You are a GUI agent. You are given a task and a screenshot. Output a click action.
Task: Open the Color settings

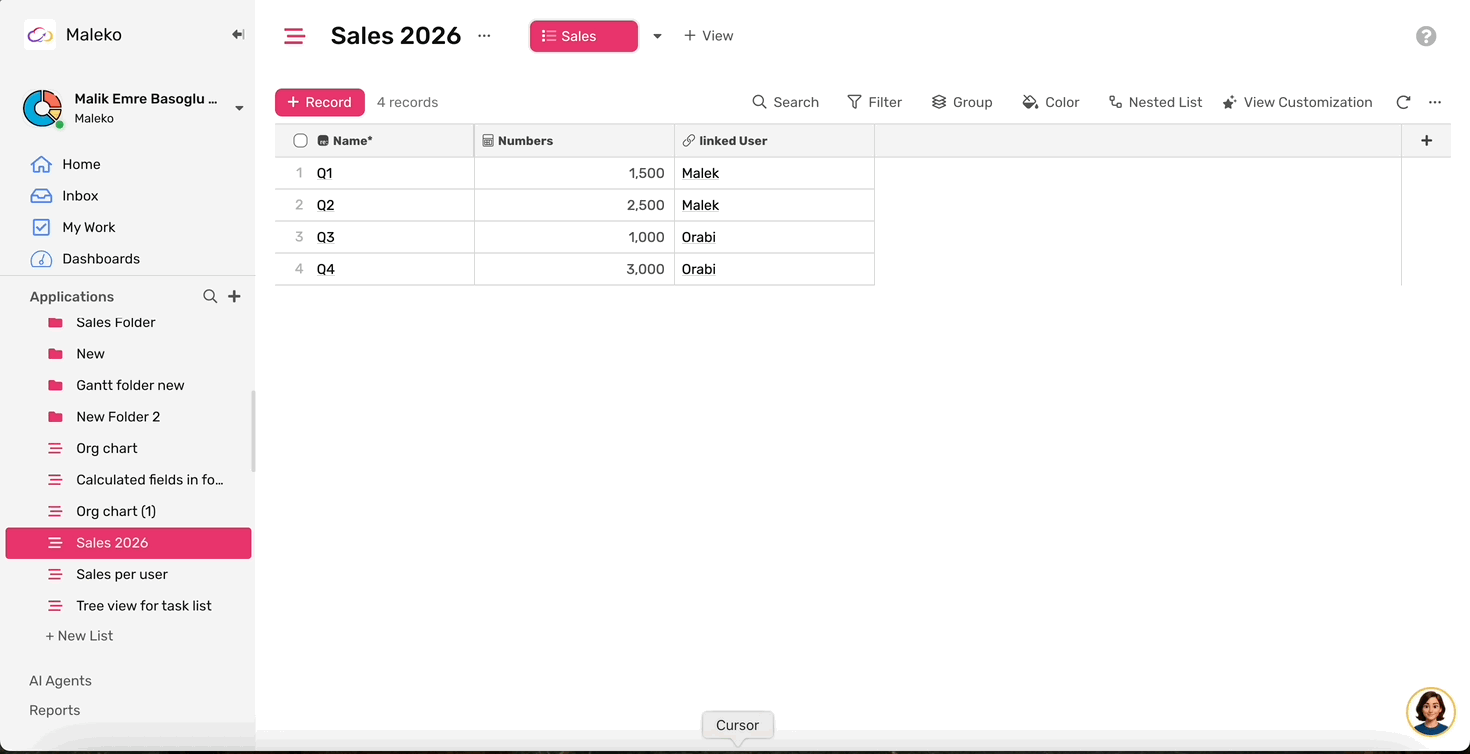(x=1050, y=102)
